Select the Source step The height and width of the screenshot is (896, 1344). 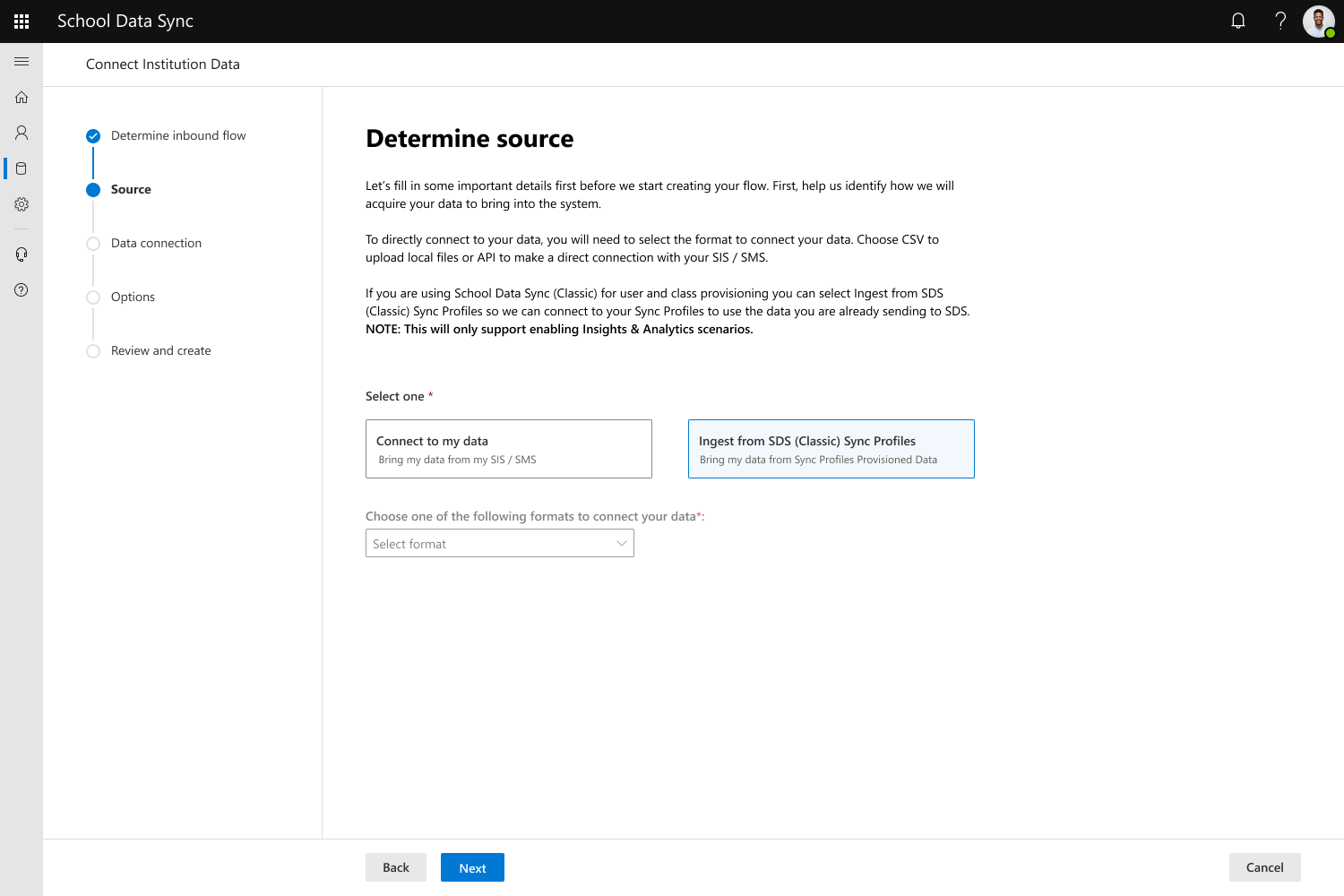(x=131, y=190)
